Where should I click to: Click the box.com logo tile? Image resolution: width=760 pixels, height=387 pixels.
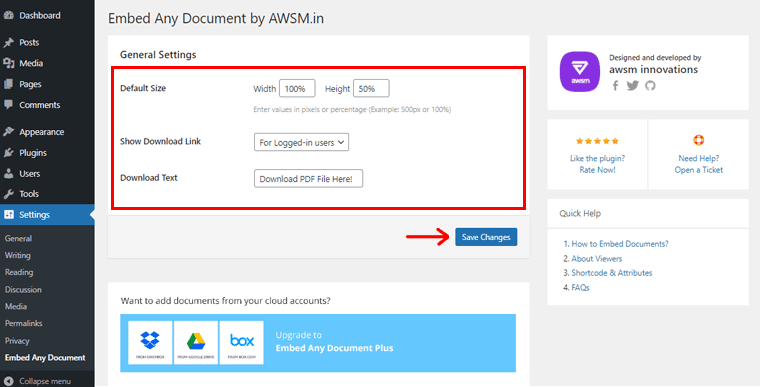[x=241, y=342]
